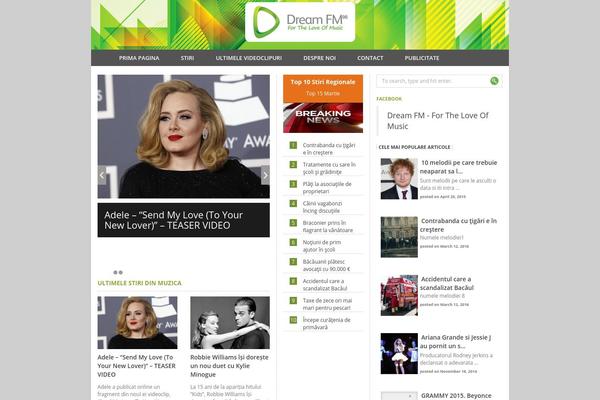Image resolution: width=600 pixels, height=400 pixels.
Task: Select the second slider pagination dot
Action: point(121,273)
